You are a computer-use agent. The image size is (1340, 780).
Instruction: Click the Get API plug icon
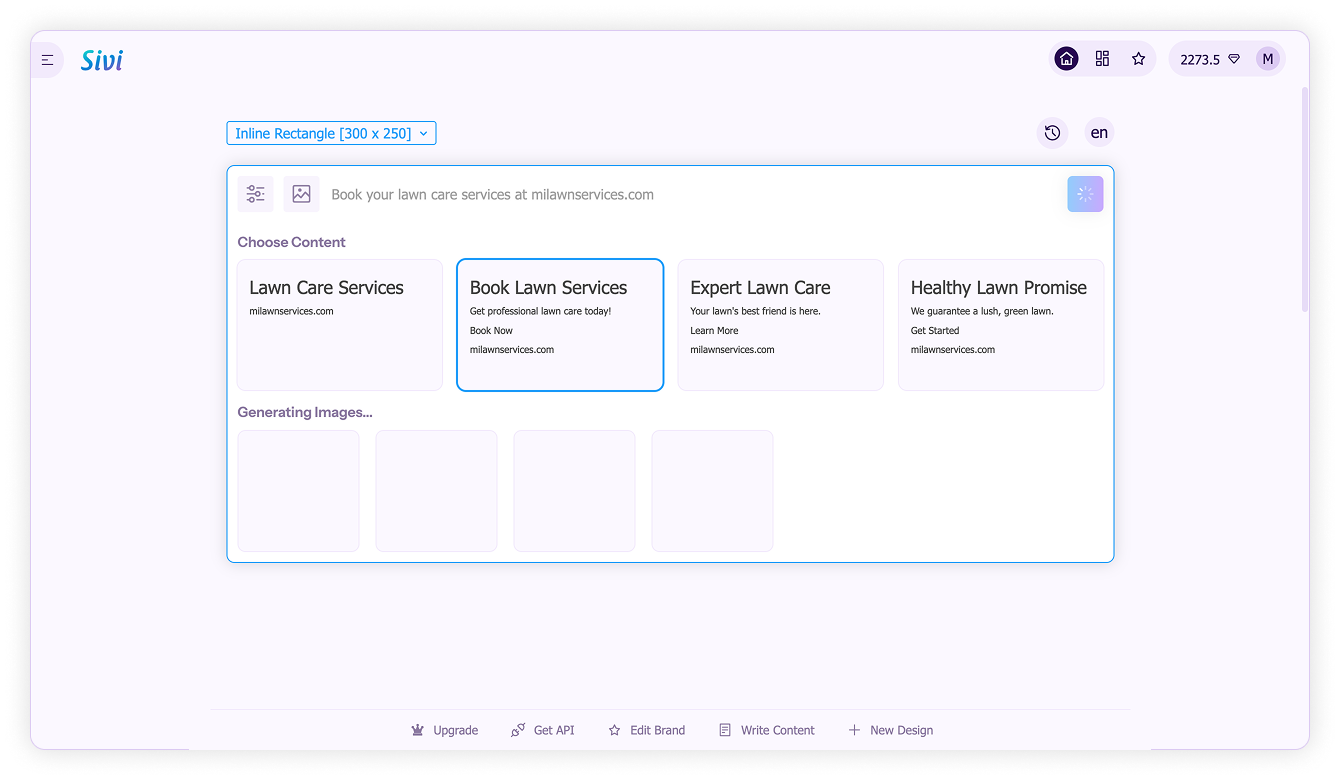[518, 730]
